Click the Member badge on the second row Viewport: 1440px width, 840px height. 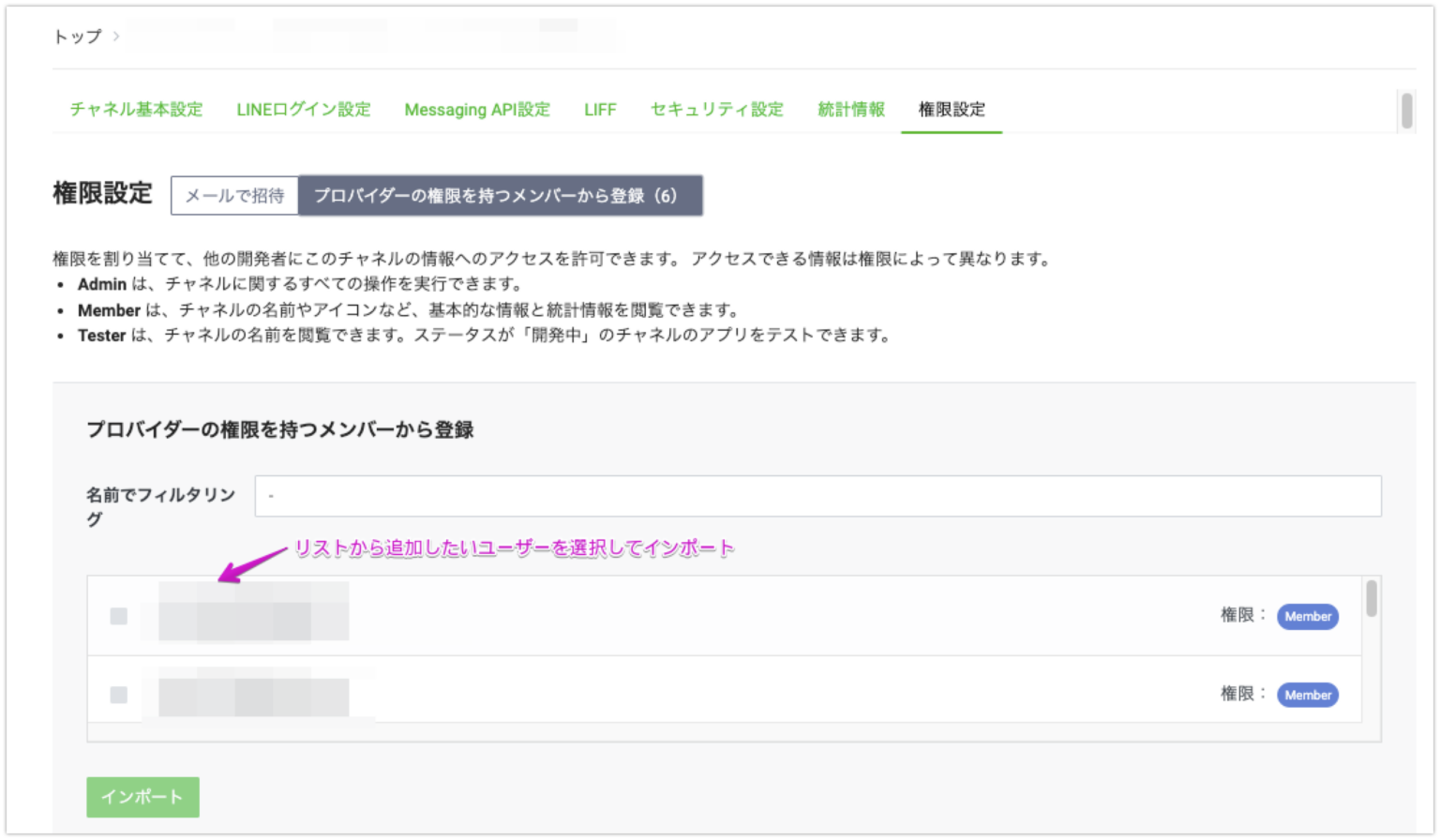[1307, 695]
